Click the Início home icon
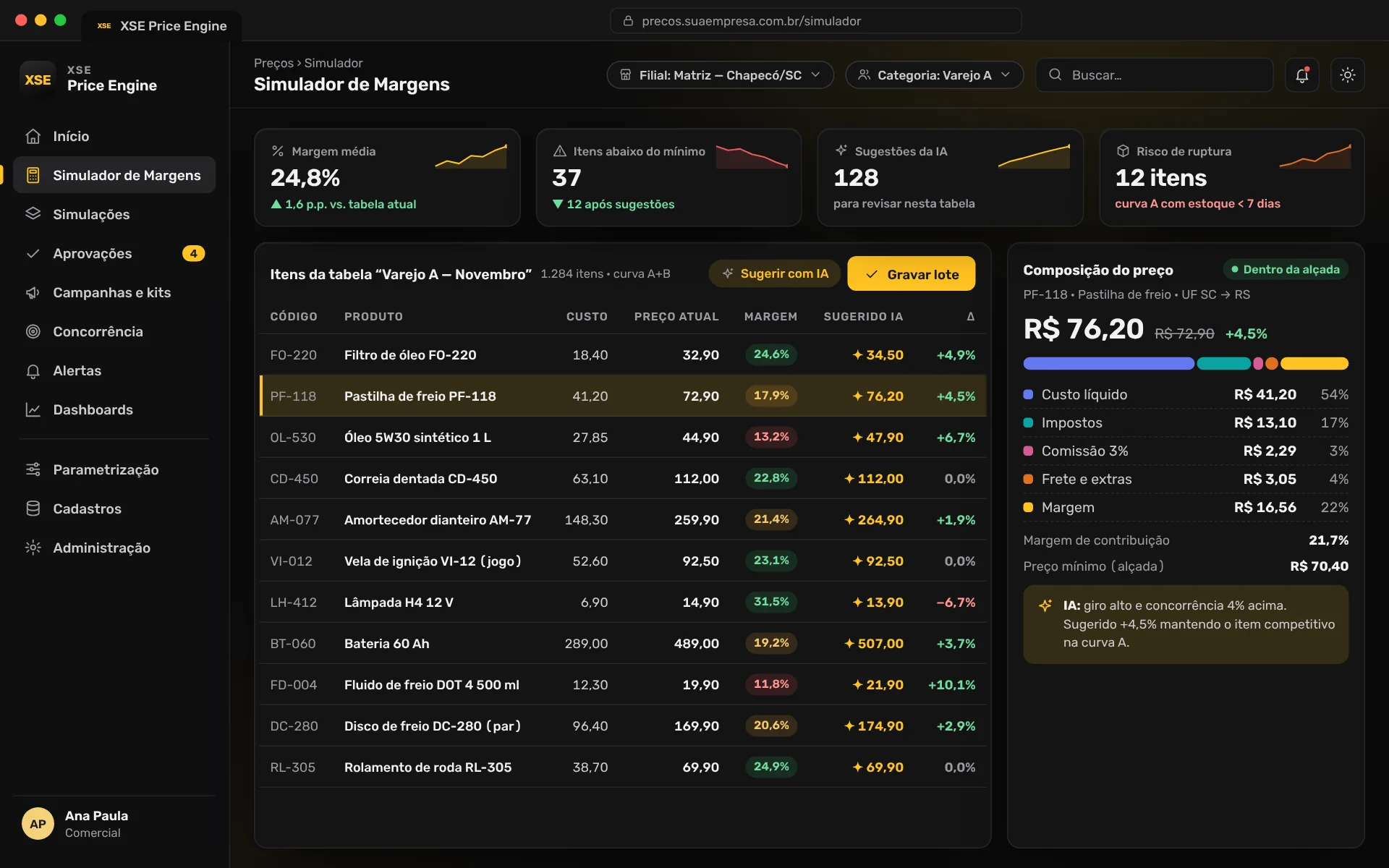Image resolution: width=1389 pixels, height=868 pixels. (33, 136)
